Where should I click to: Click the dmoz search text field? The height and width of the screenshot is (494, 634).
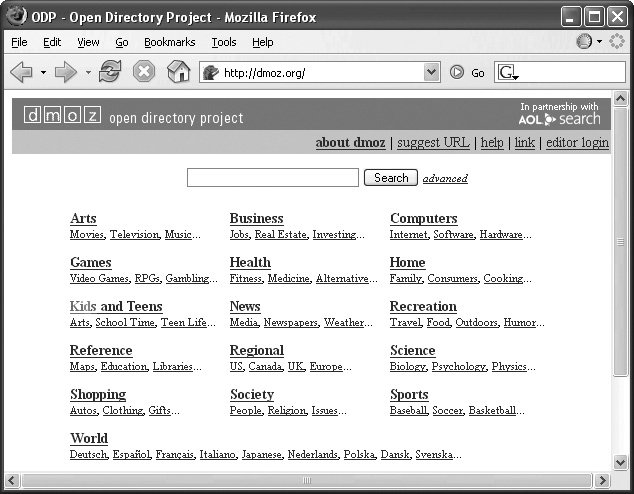click(272, 178)
